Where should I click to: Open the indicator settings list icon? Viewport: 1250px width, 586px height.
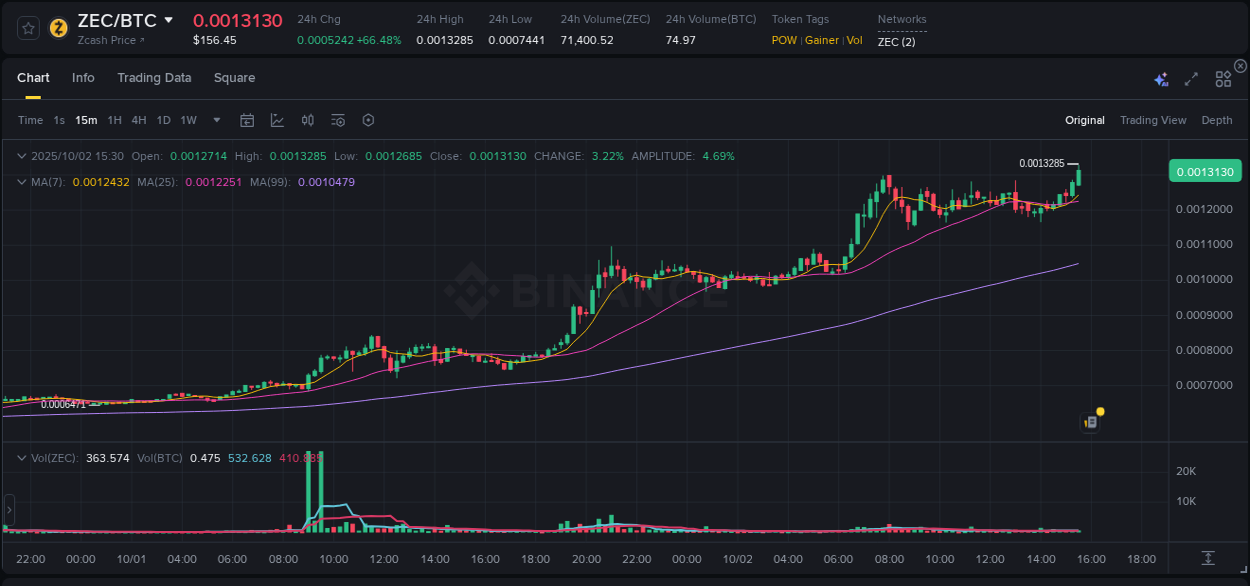tap(340, 120)
